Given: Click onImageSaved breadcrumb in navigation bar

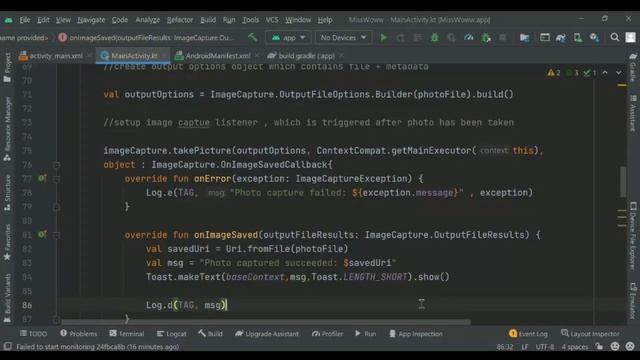Looking at the screenshot, I should click(x=147, y=38).
